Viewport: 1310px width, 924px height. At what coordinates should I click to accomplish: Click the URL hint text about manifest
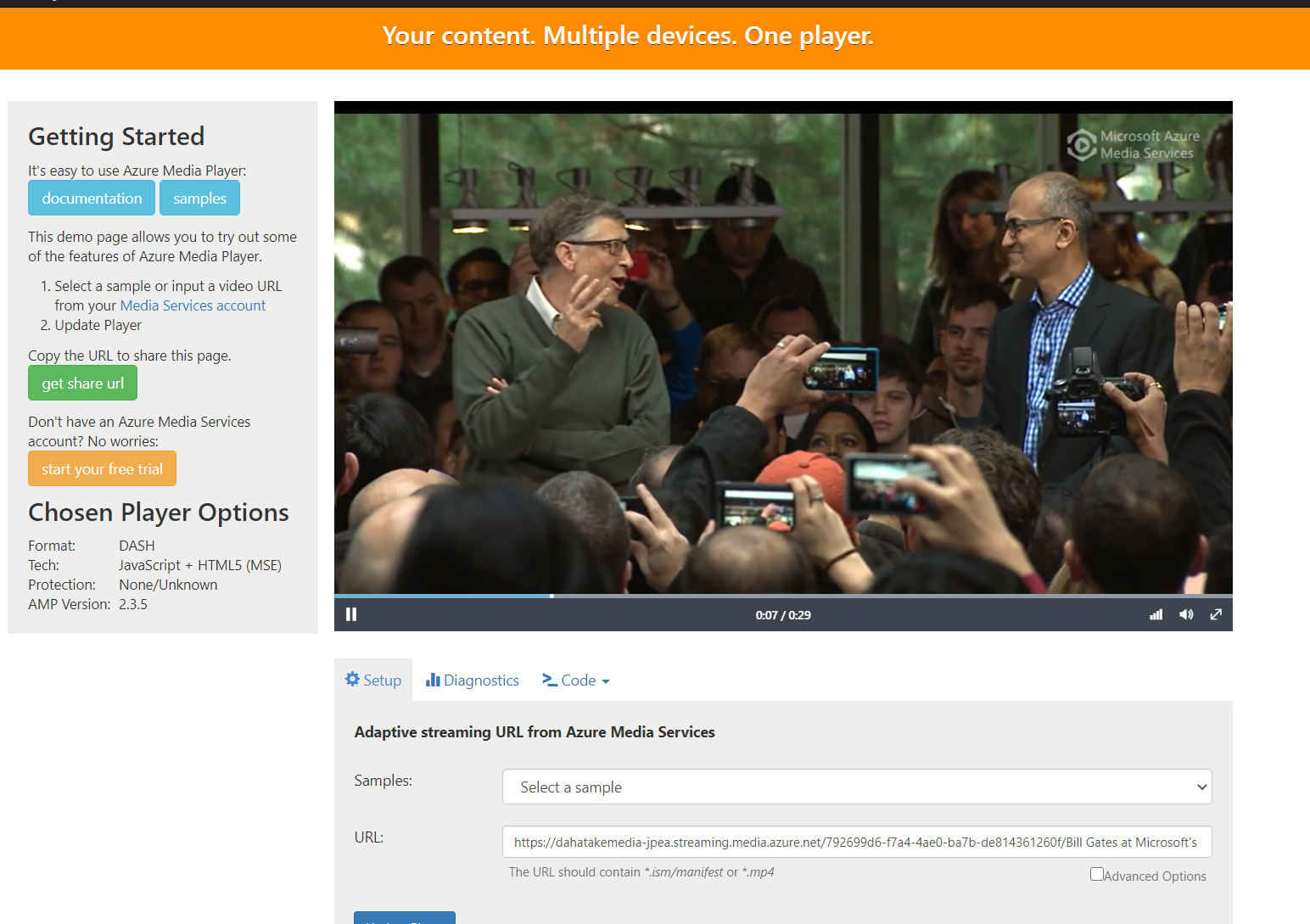pyautogui.click(x=641, y=872)
